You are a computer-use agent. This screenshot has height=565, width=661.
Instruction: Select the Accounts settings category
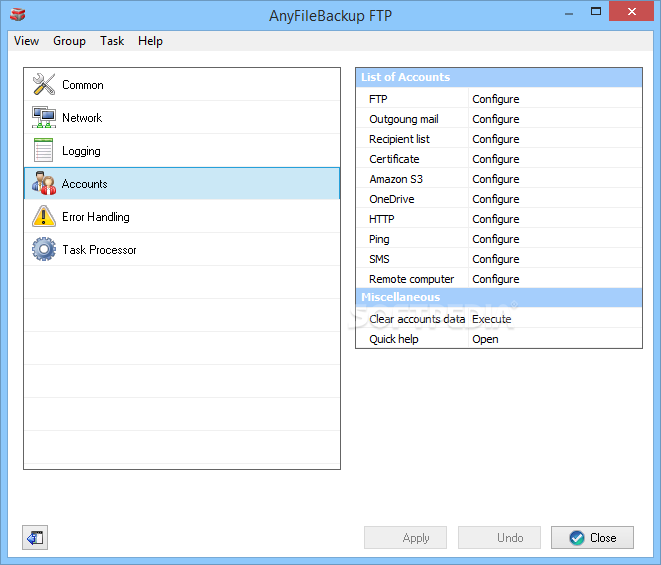click(182, 183)
